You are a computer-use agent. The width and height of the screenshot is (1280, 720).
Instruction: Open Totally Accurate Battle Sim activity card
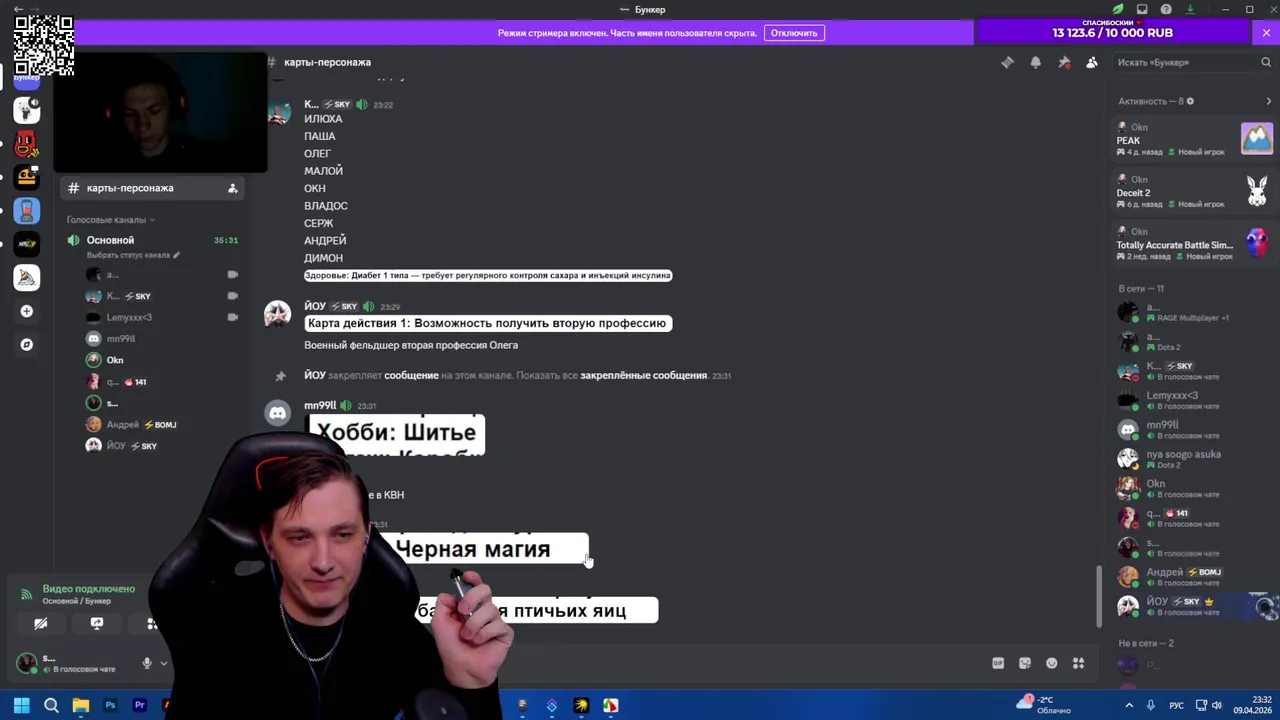pyautogui.click(x=1194, y=243)
